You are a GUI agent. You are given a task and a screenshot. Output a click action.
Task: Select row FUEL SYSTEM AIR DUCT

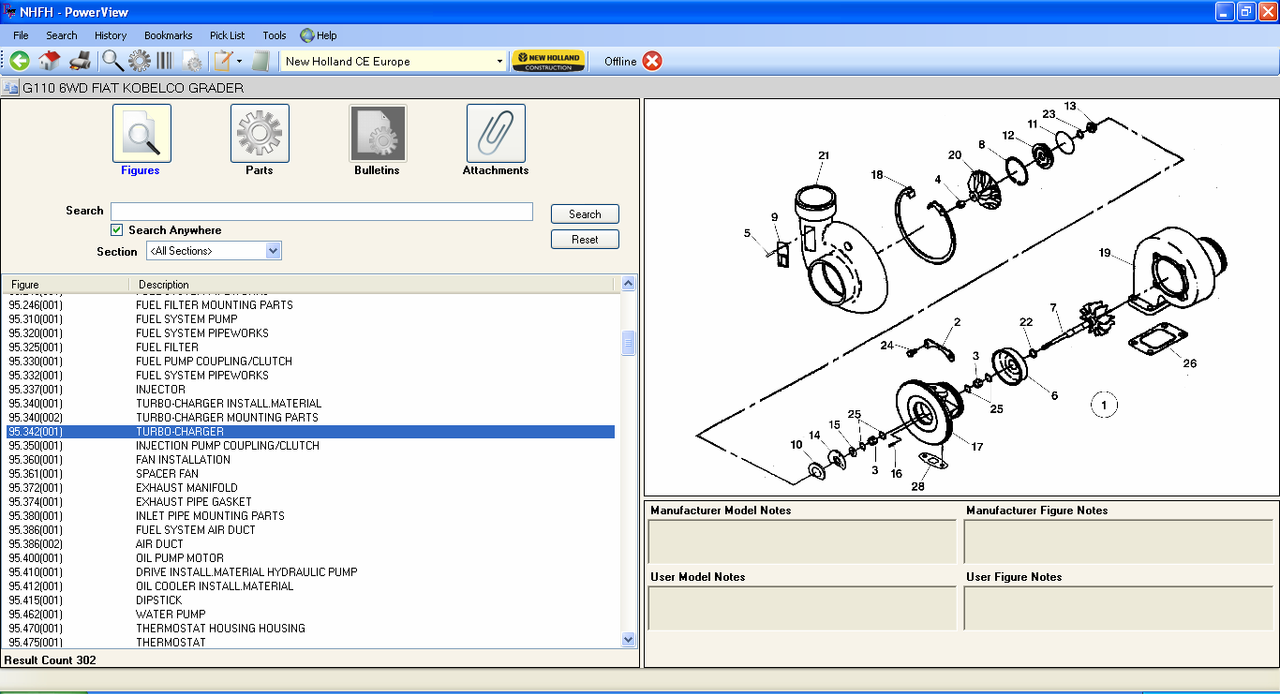coord(310,530)
